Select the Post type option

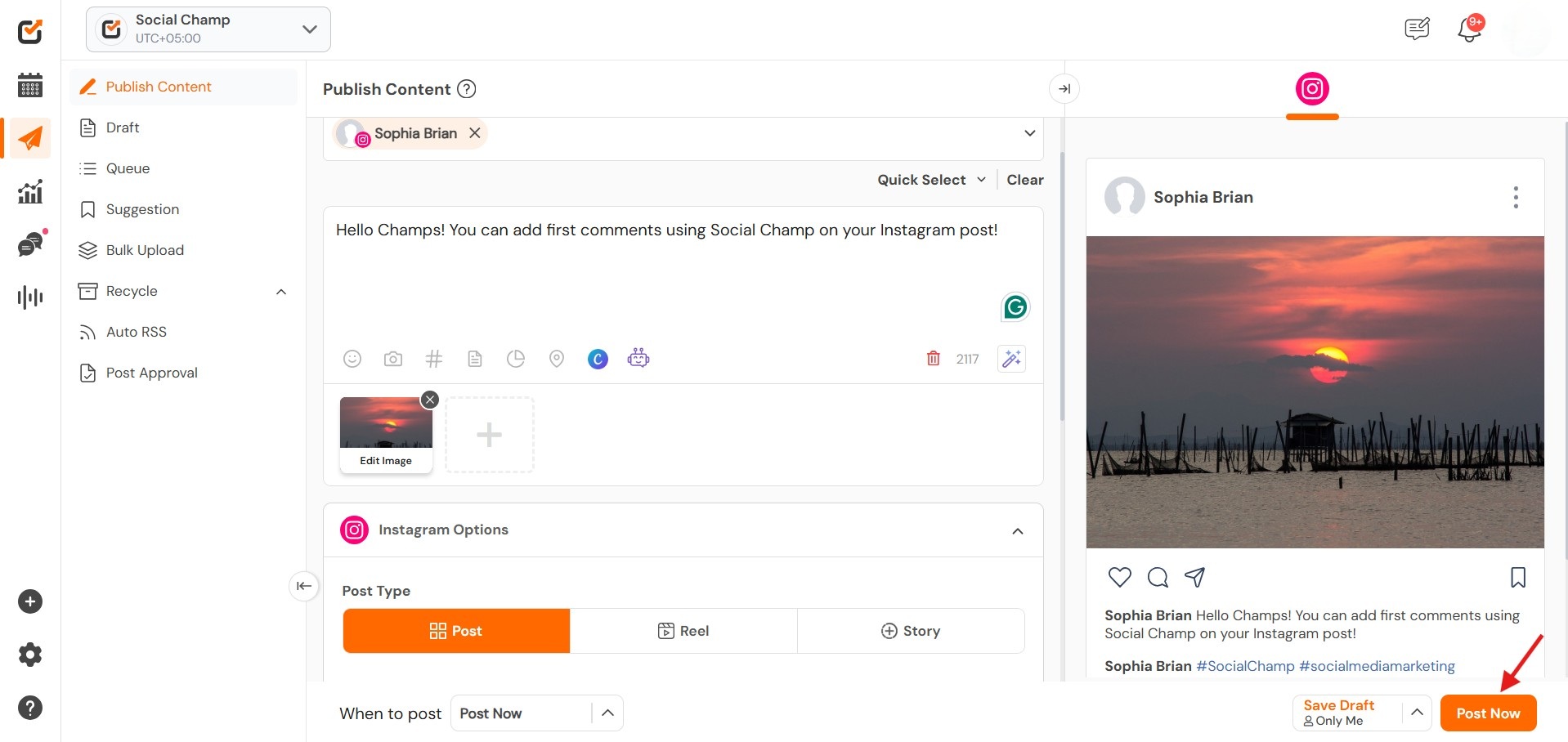pos(456,631)
